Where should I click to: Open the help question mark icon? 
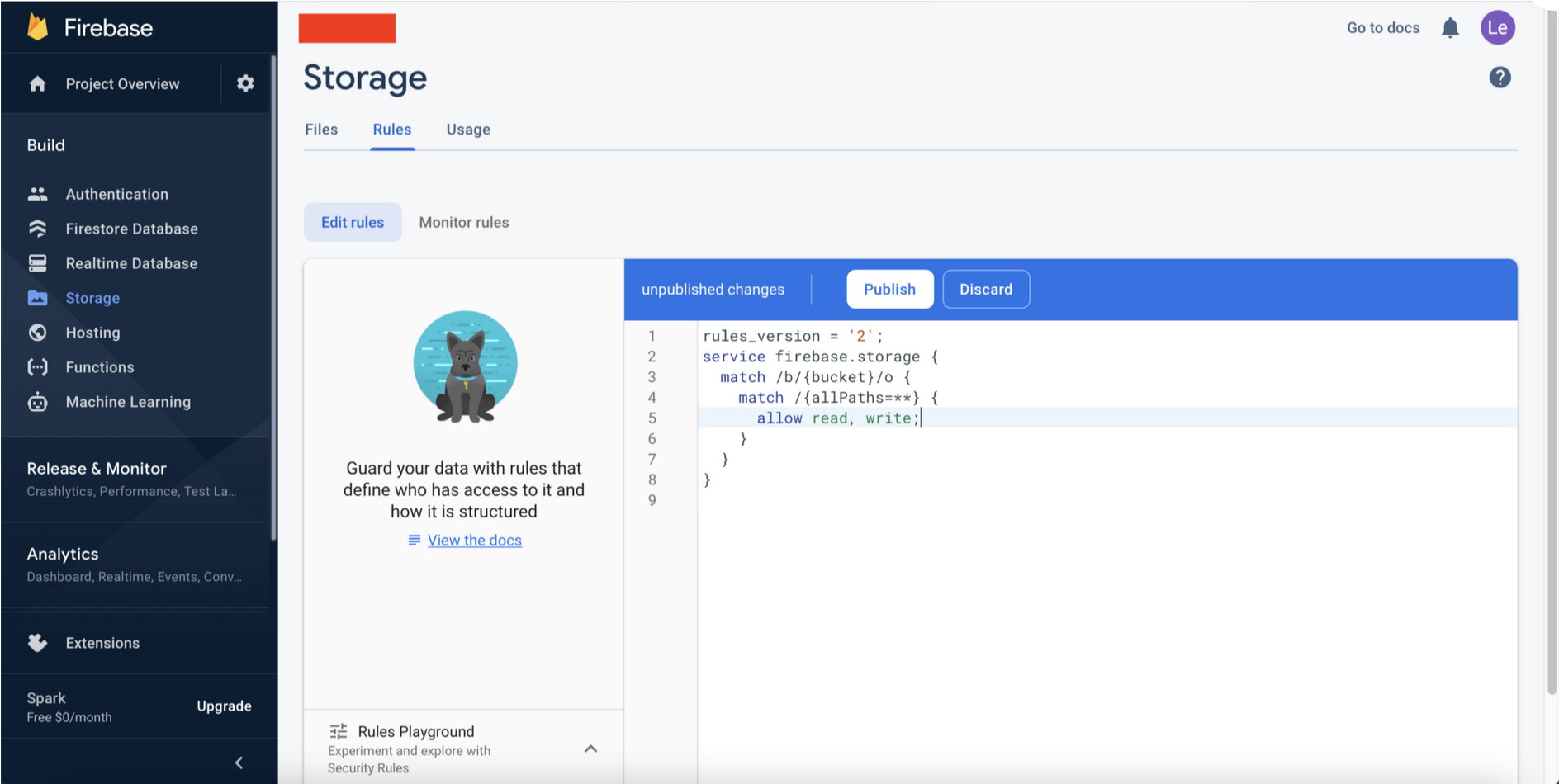point(1500,78)
